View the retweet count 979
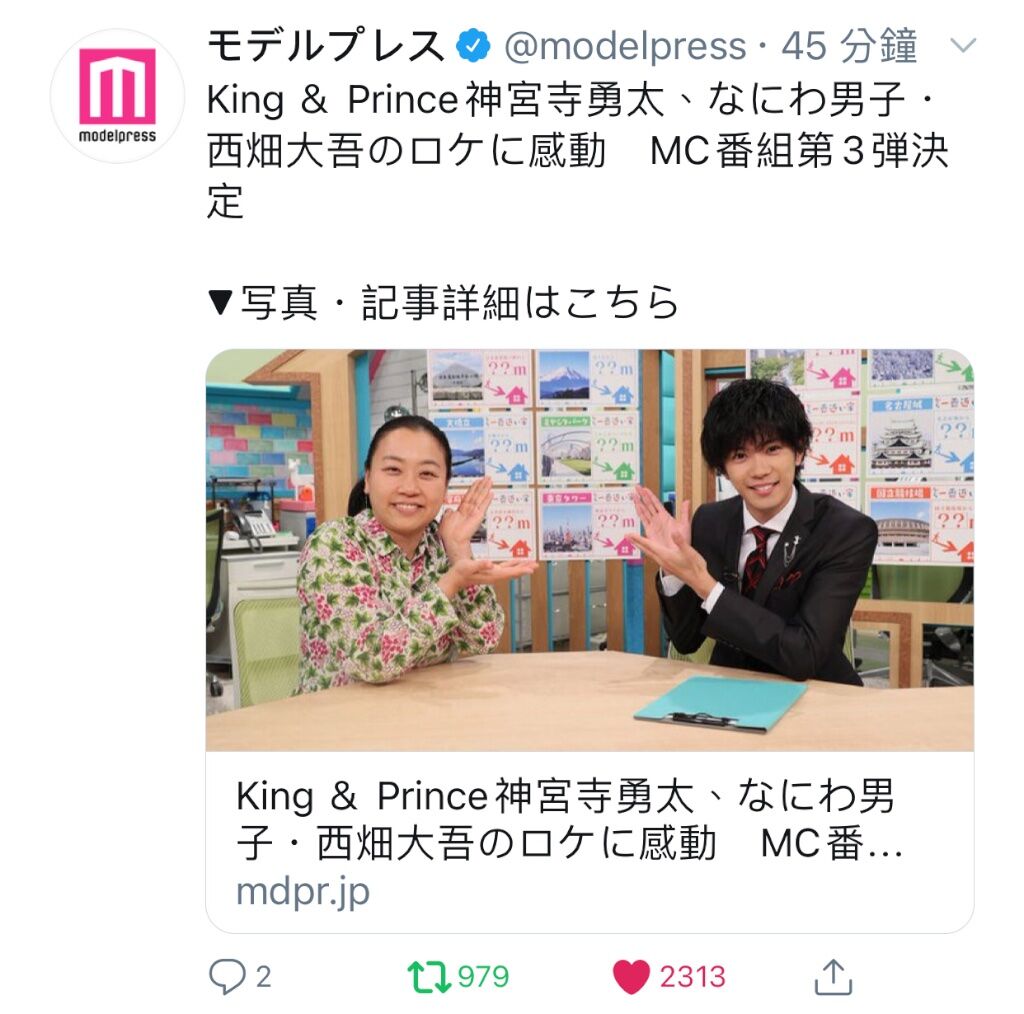The image size is (1024, 1014). click(x=483, y=977)
